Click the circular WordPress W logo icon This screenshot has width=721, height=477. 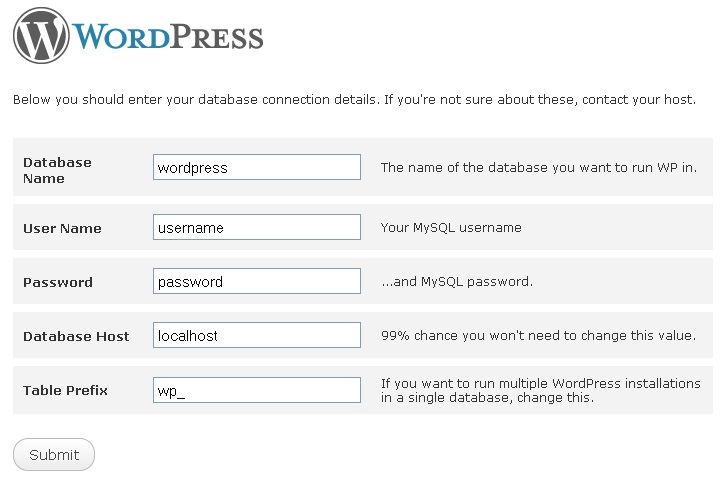(x=42, y=36)
